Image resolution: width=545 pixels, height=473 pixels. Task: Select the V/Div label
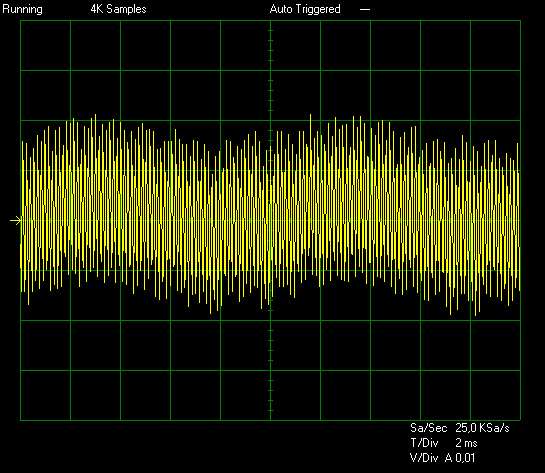tap(424, 458)
